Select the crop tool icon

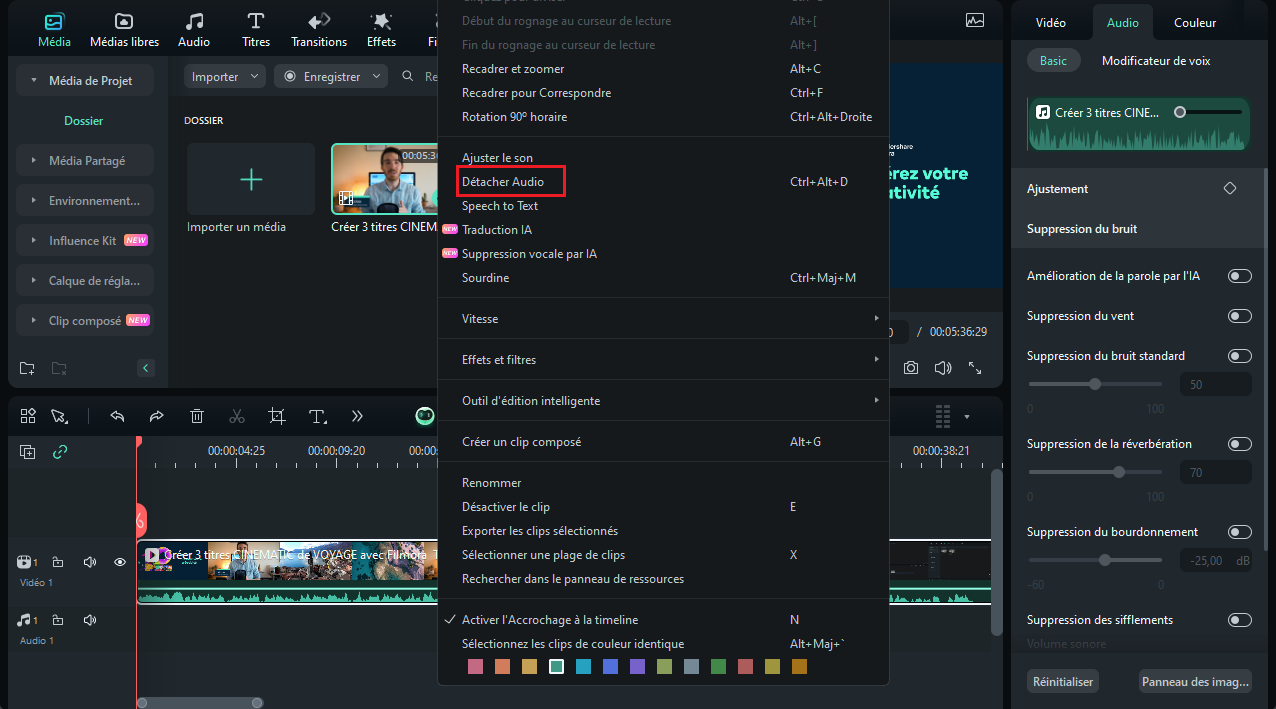[x=277, y=416]
